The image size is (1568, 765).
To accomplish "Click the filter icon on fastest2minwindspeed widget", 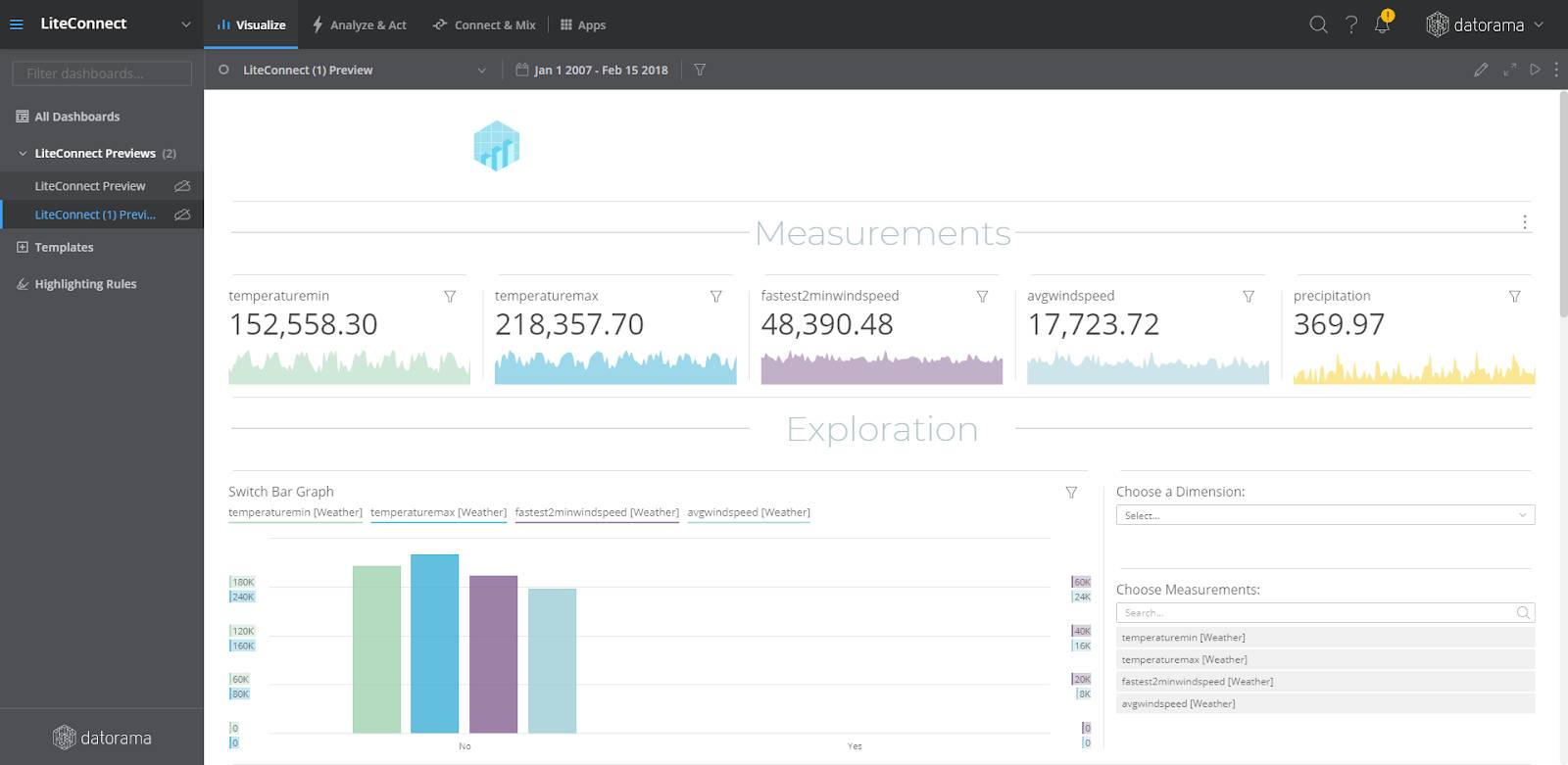I will click(982, 296).
